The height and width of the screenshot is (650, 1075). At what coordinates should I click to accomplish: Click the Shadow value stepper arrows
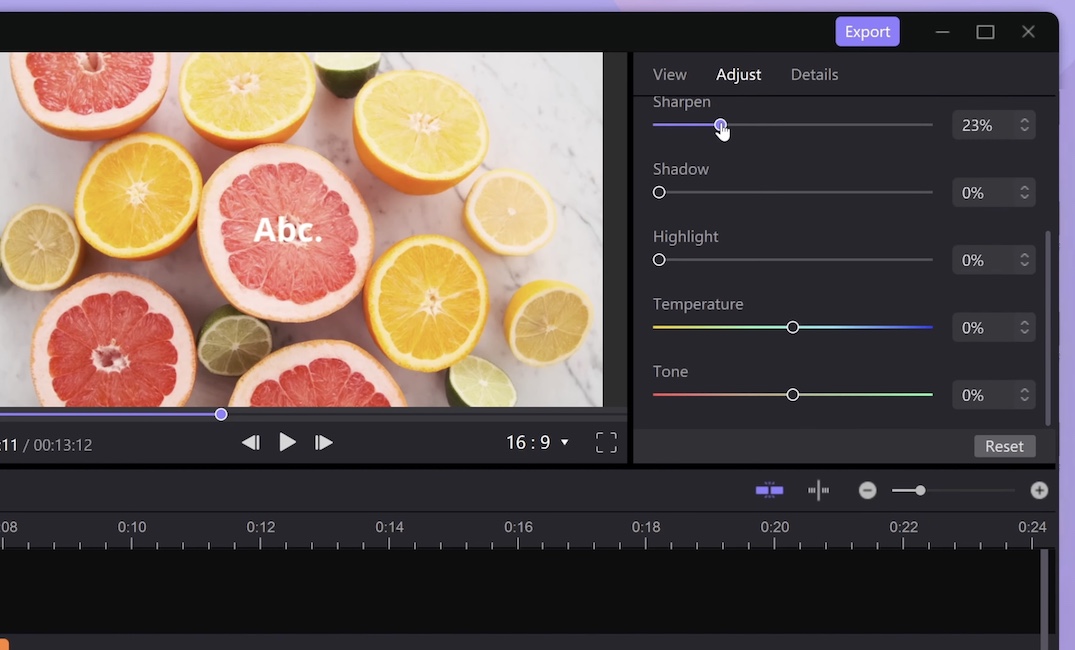1024,193
